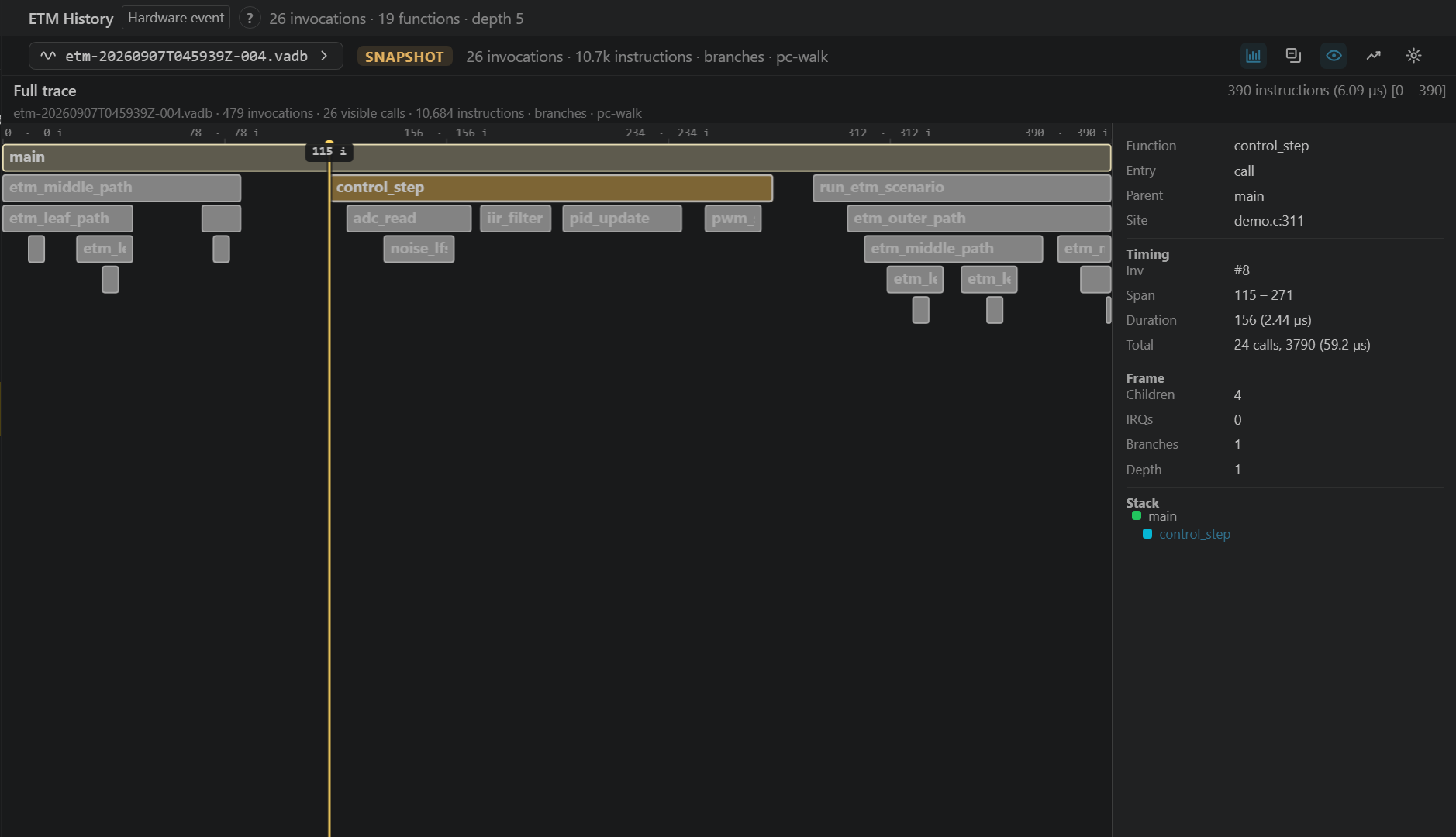Screen dimensions: 1456x837
Task: Select the noise_lfs frame under adc_read
Action: (419, 249)
